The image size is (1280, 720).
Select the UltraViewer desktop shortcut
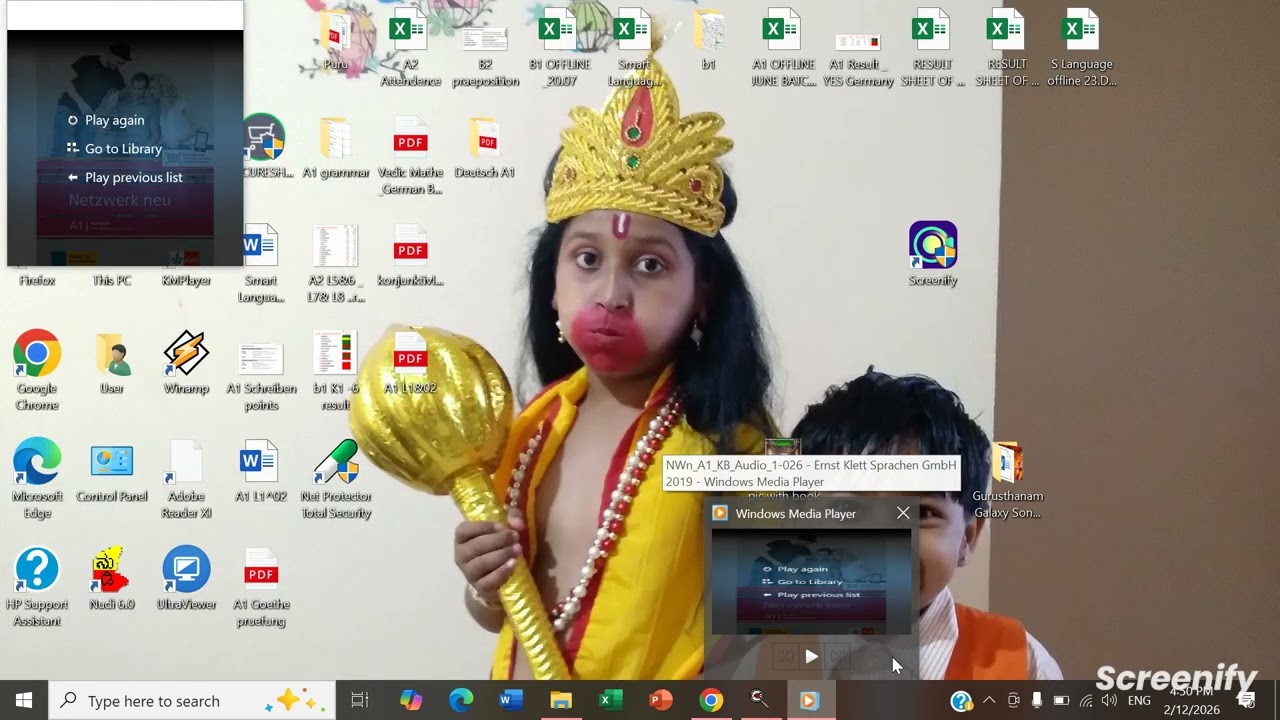click(x=186, y=579)
